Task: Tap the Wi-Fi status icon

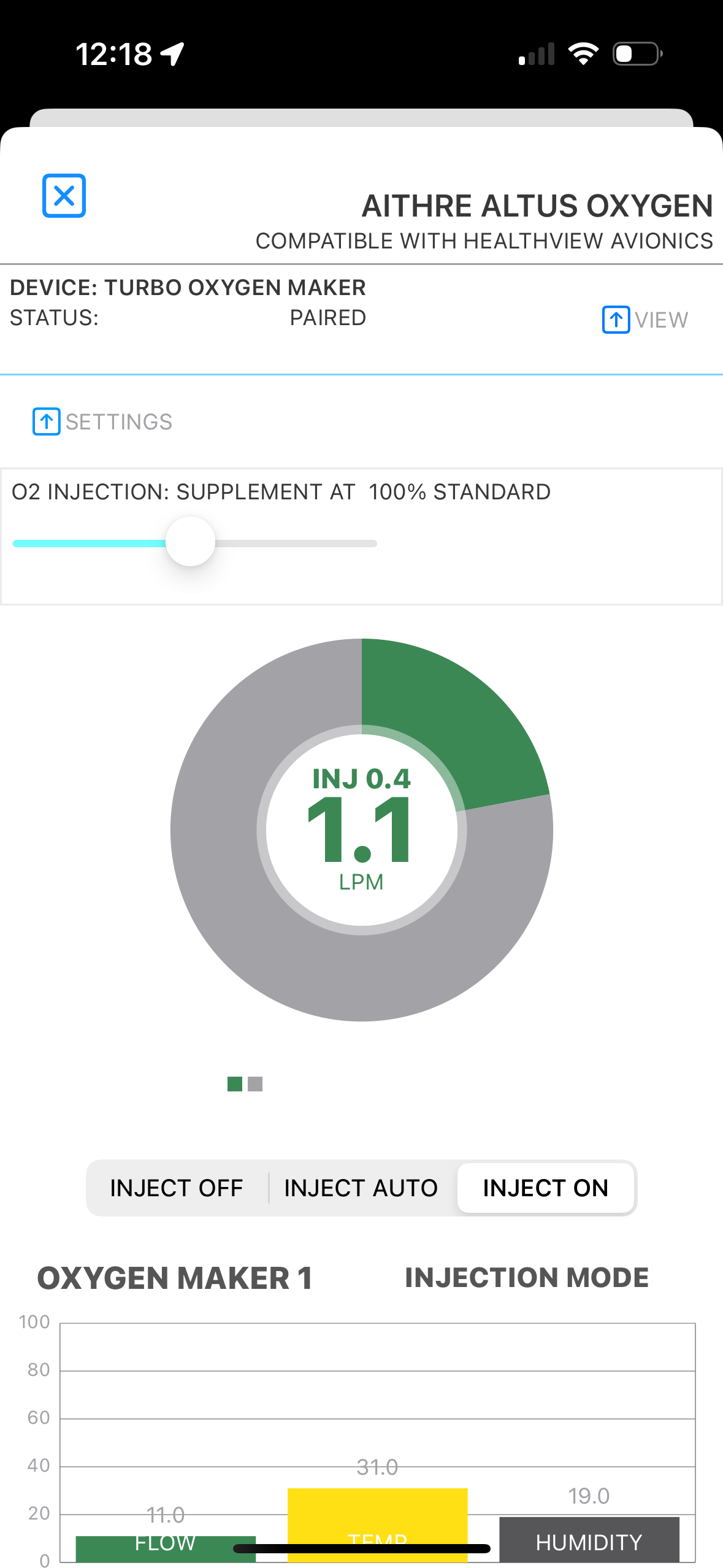Action: point(583,54)
